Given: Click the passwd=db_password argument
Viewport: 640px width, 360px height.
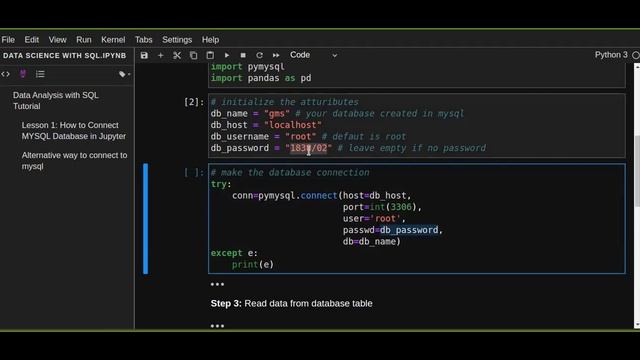Looking at the screenshot, I should point(393,230).
